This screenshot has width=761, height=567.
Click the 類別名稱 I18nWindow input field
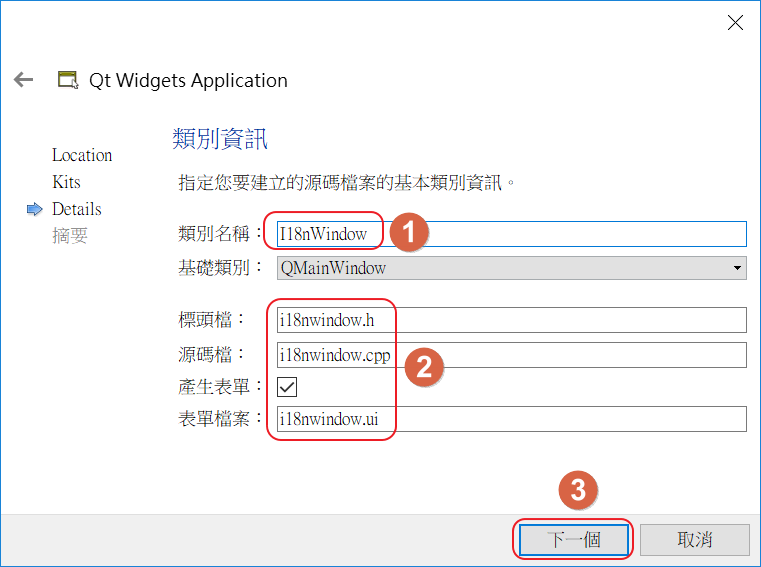point(512,234)
